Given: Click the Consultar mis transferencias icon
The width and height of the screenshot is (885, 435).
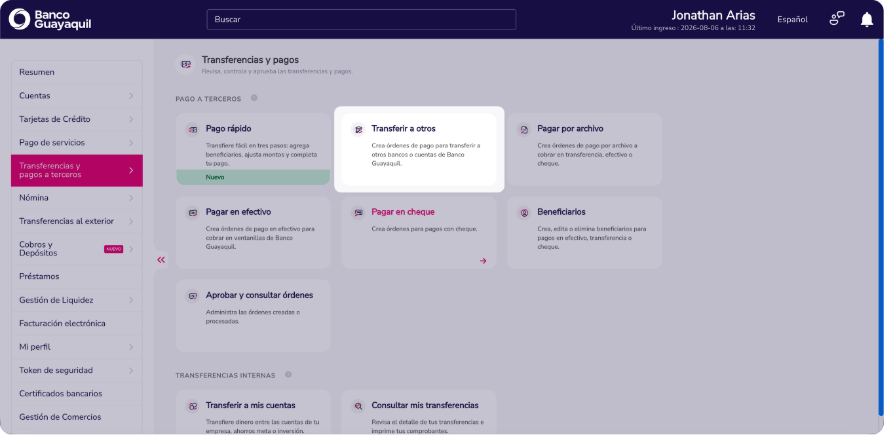Looking at the screenshot, I should 358,406.
